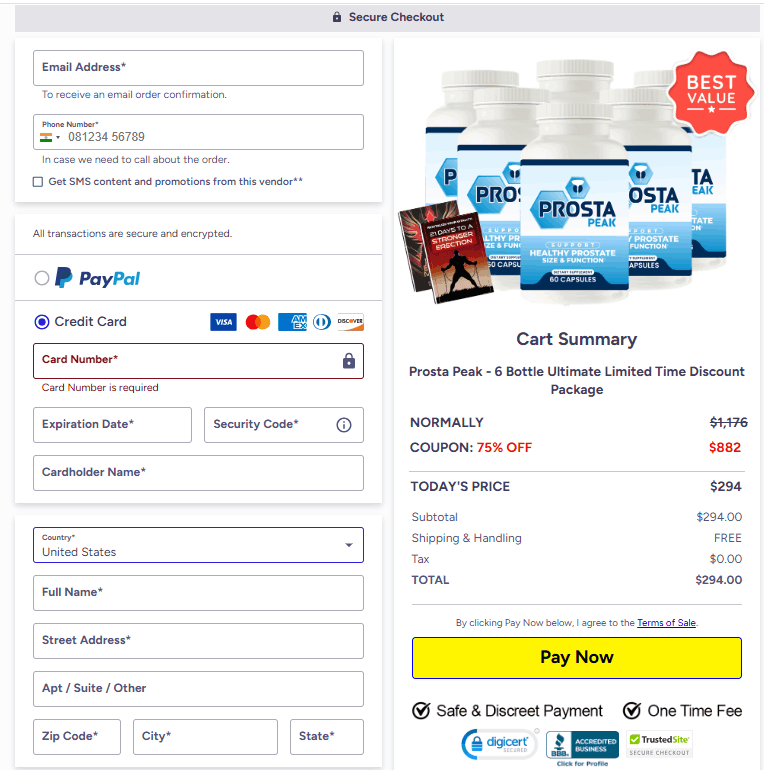Screen dimensions: 764x770
Task: Open the phone country flag dropdown
Action: (50, 138)
